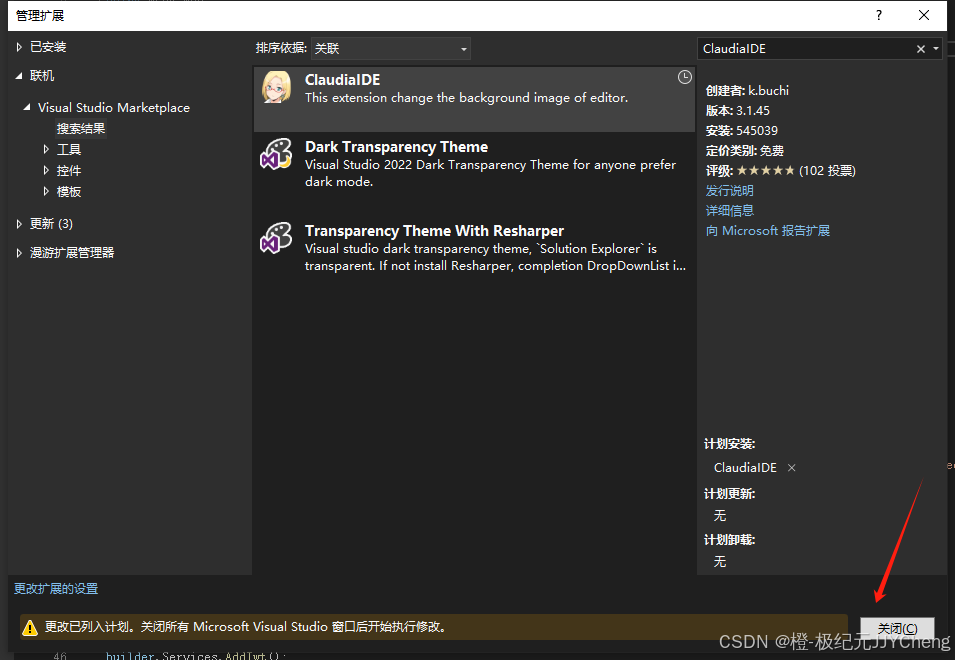955x660 pixels.
Task: Click the ClaudiaIDE scheduled install entry
Action: (x=745, y=468)
